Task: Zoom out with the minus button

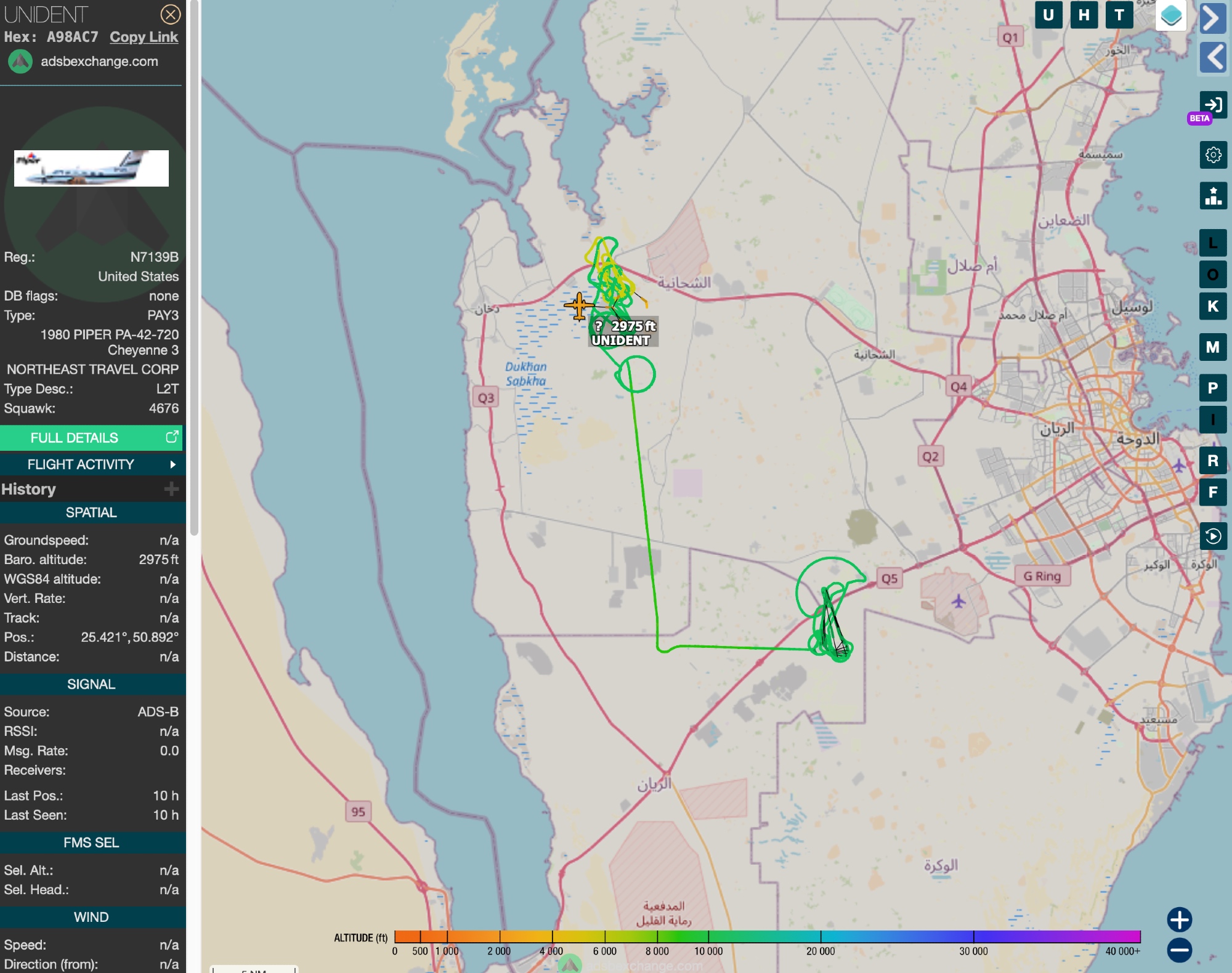Action: (1179, 950)
